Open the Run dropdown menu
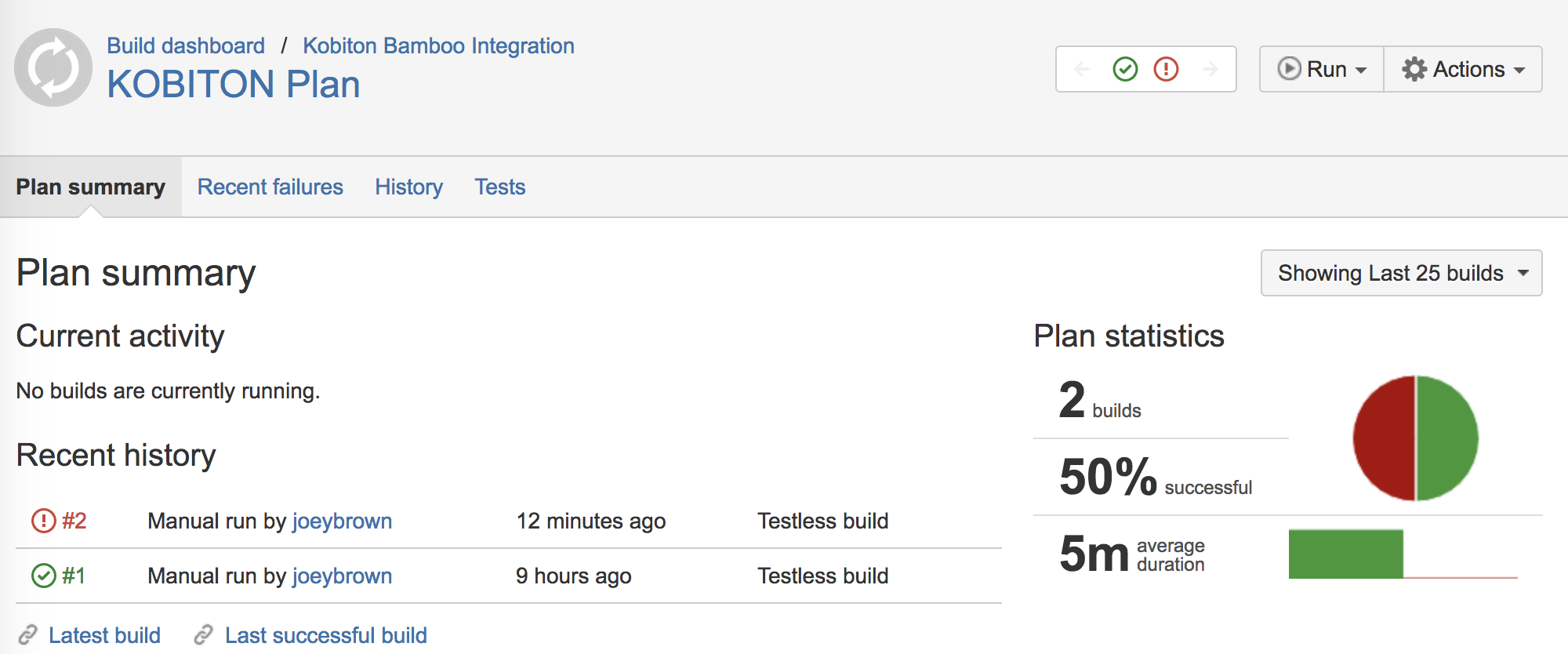 coord(1322,69)
